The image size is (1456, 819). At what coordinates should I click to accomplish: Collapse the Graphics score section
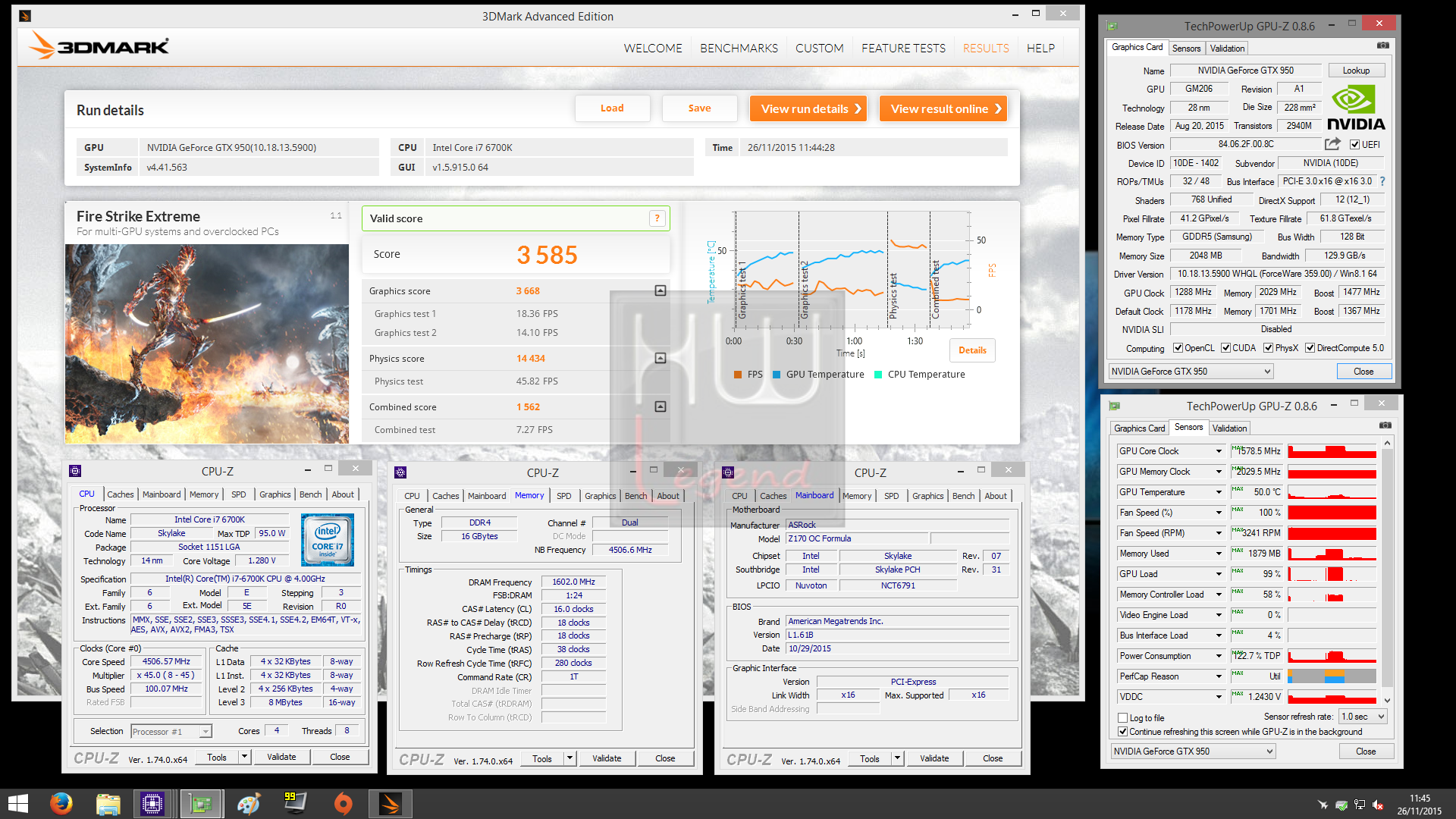661,290
